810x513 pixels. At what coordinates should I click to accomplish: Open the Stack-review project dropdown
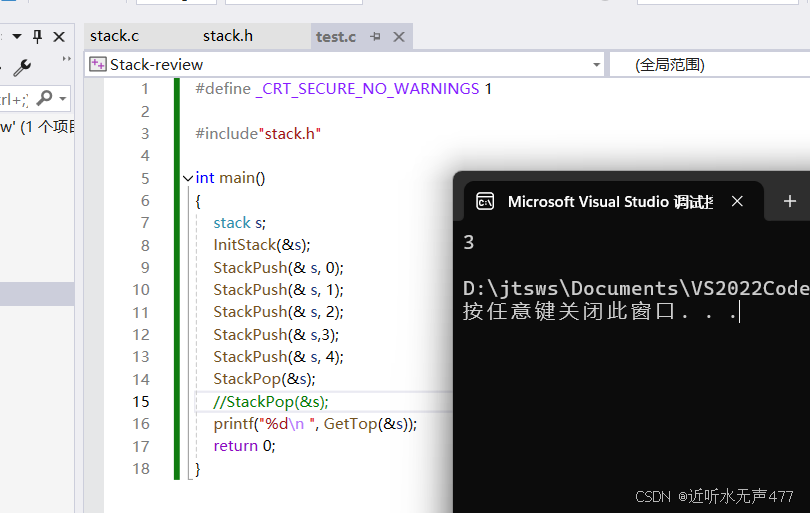pyautogui.click(x=597, y=65)
